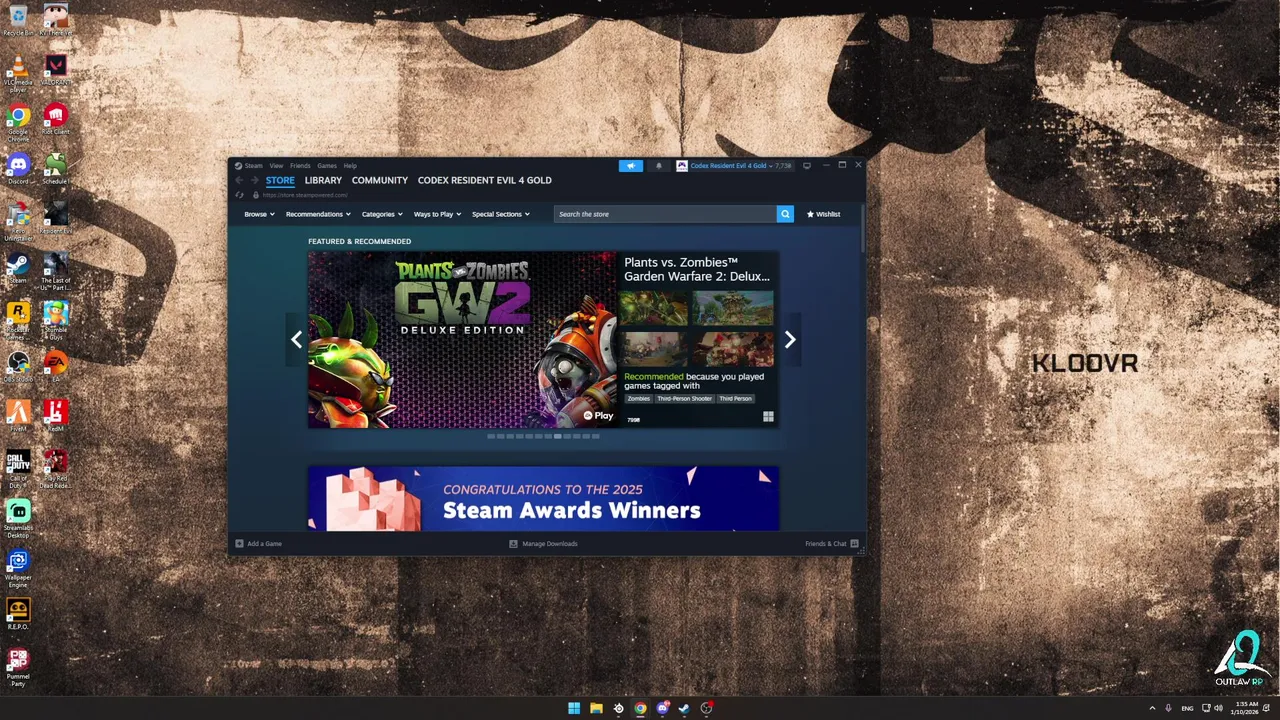Switch to the COMMUNITY tab

tap(380, 180)
